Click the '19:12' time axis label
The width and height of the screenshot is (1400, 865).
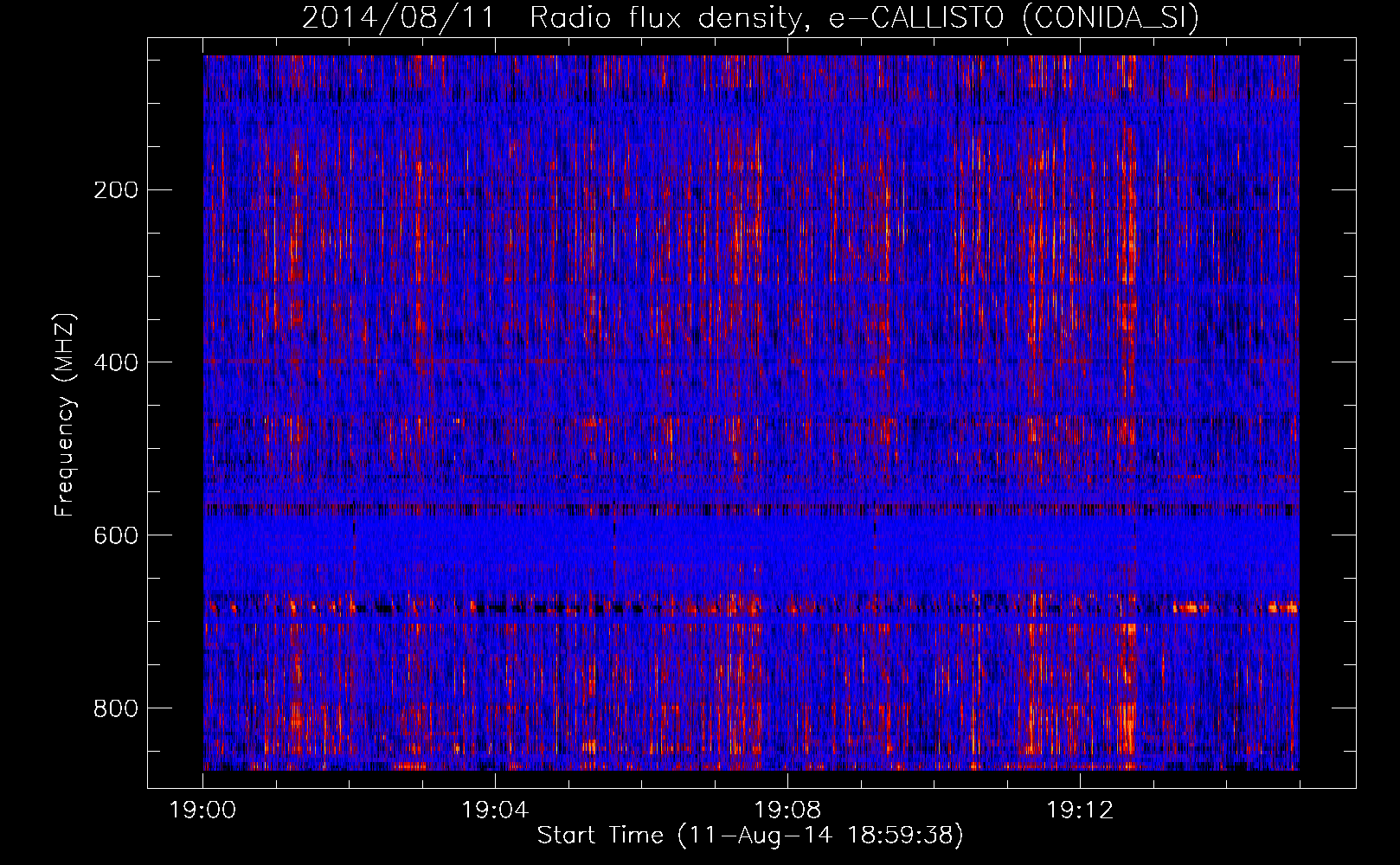click(x=1080, y=811)
